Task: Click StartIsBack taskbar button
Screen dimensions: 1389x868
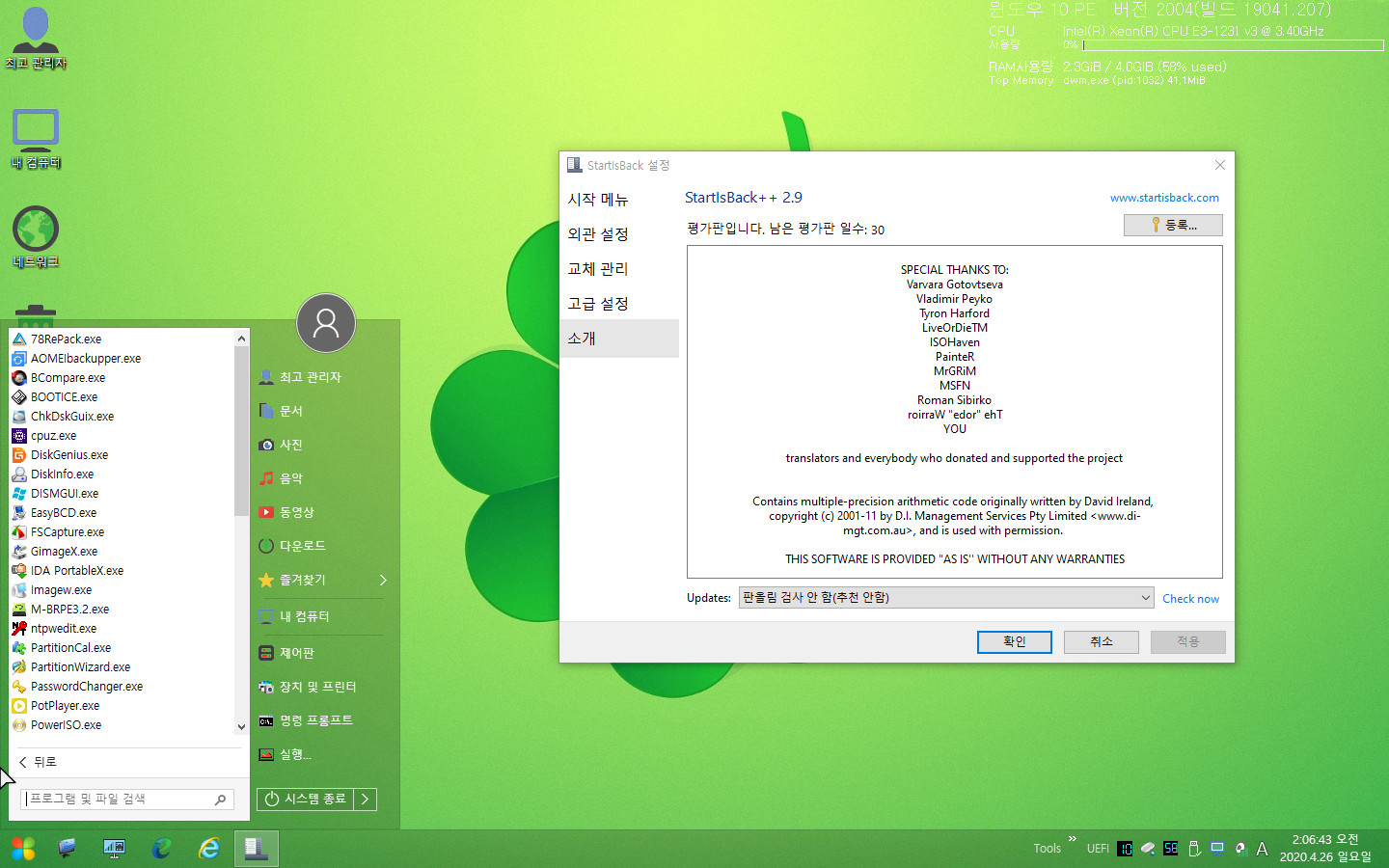Action: (257, 849)
